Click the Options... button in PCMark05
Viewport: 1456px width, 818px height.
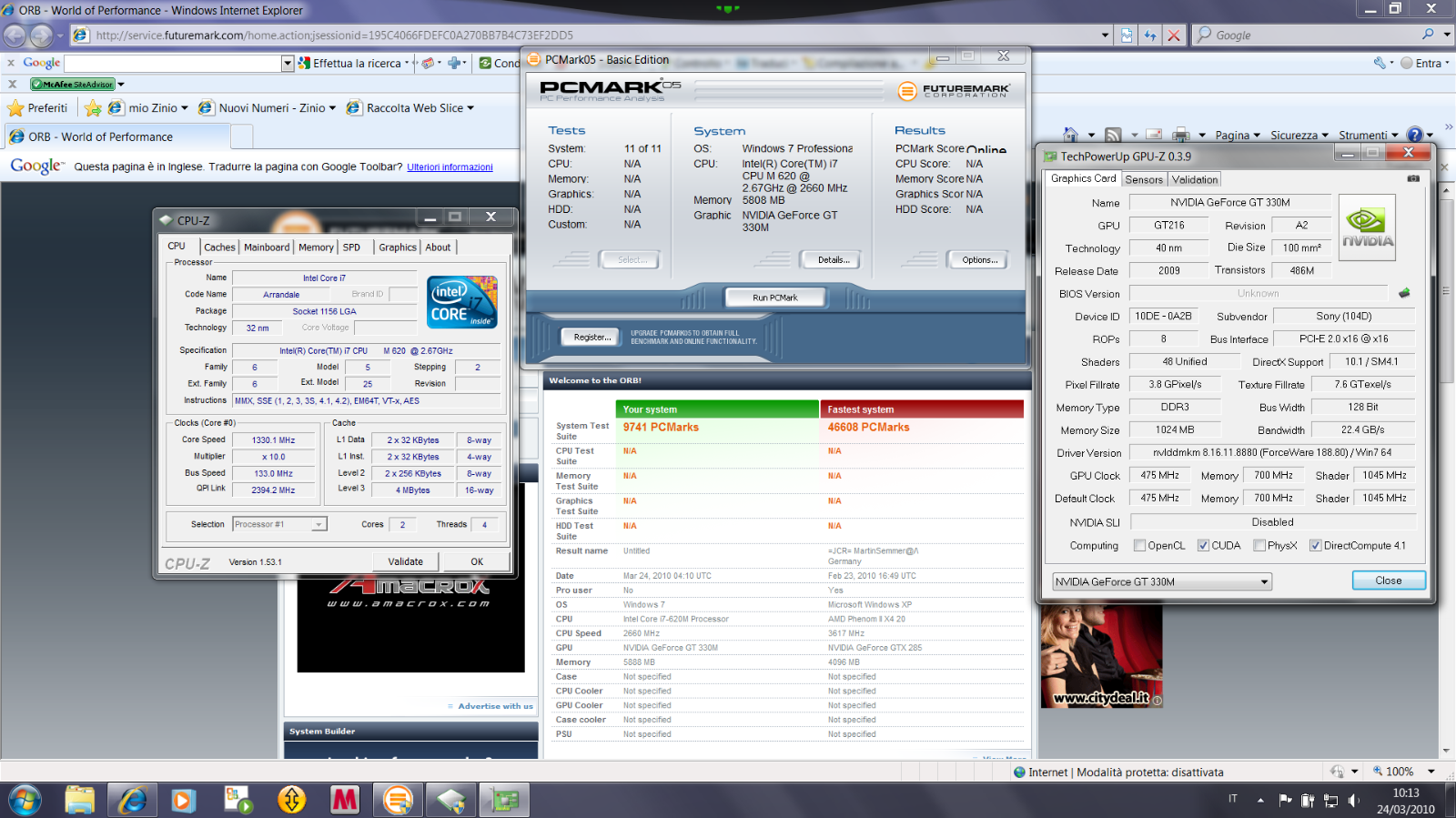[979, 260]
